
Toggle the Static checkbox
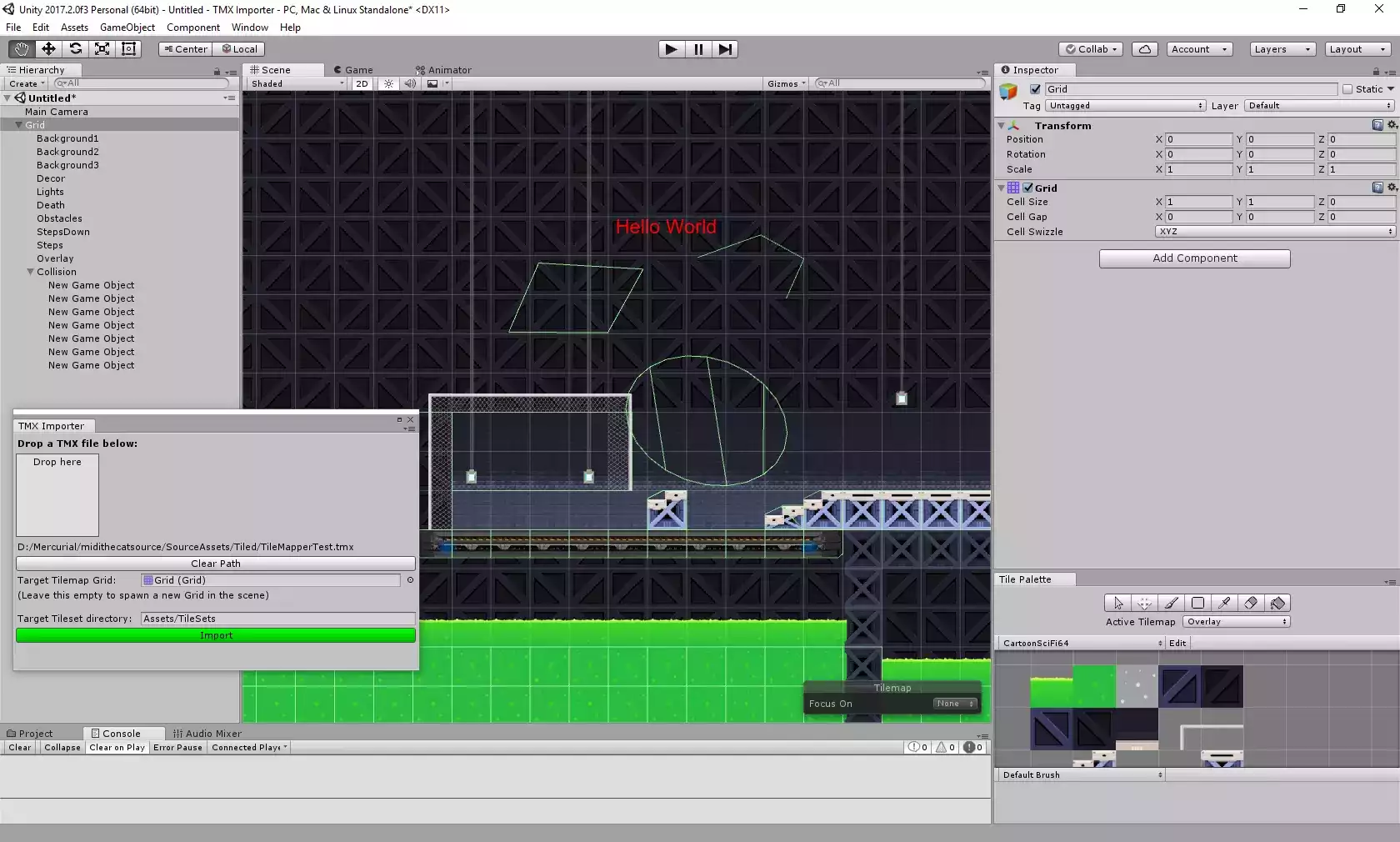(x=1347, y=89)
